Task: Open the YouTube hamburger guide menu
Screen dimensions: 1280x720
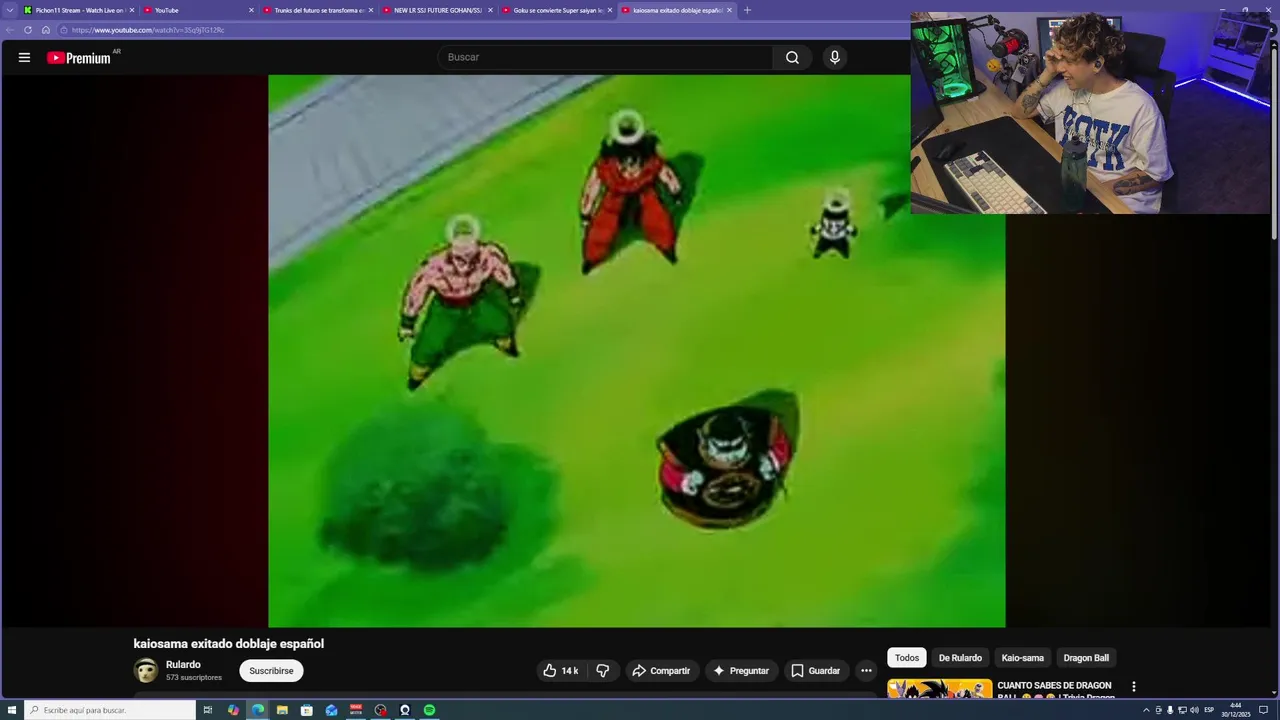Action: point(24,57)
